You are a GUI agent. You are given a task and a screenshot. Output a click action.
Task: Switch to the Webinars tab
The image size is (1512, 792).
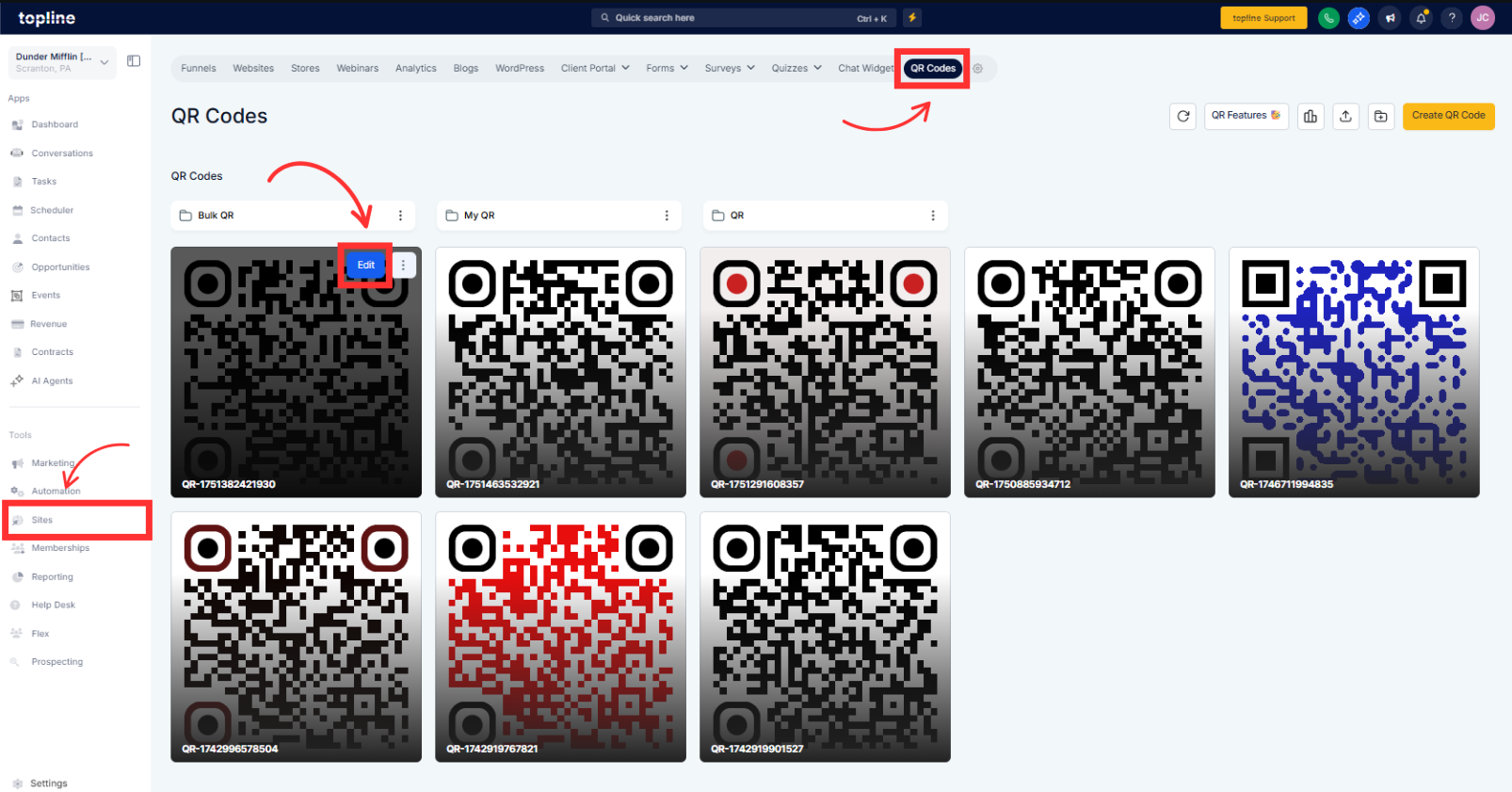(358, 69)
